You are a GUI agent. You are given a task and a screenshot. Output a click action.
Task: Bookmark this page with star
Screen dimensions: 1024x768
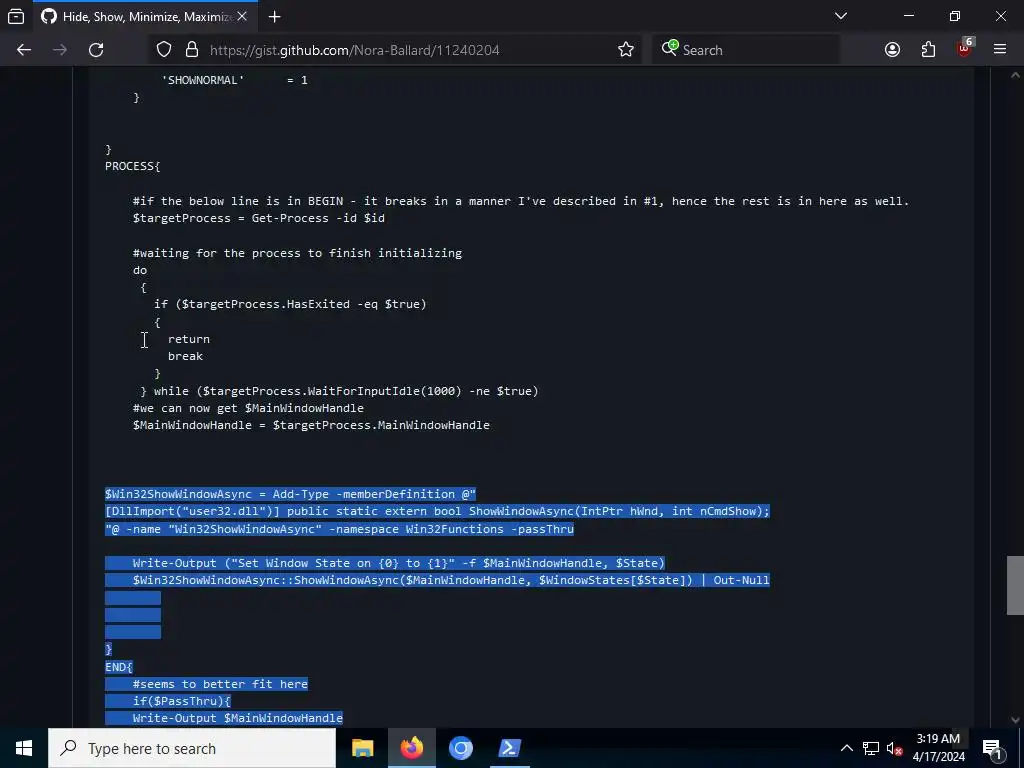pyautogui.click(x=626, y=50)
